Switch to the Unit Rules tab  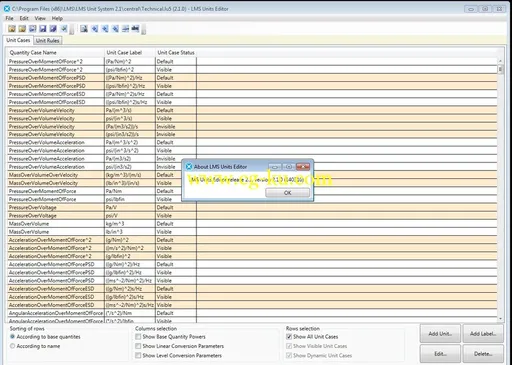47,41
